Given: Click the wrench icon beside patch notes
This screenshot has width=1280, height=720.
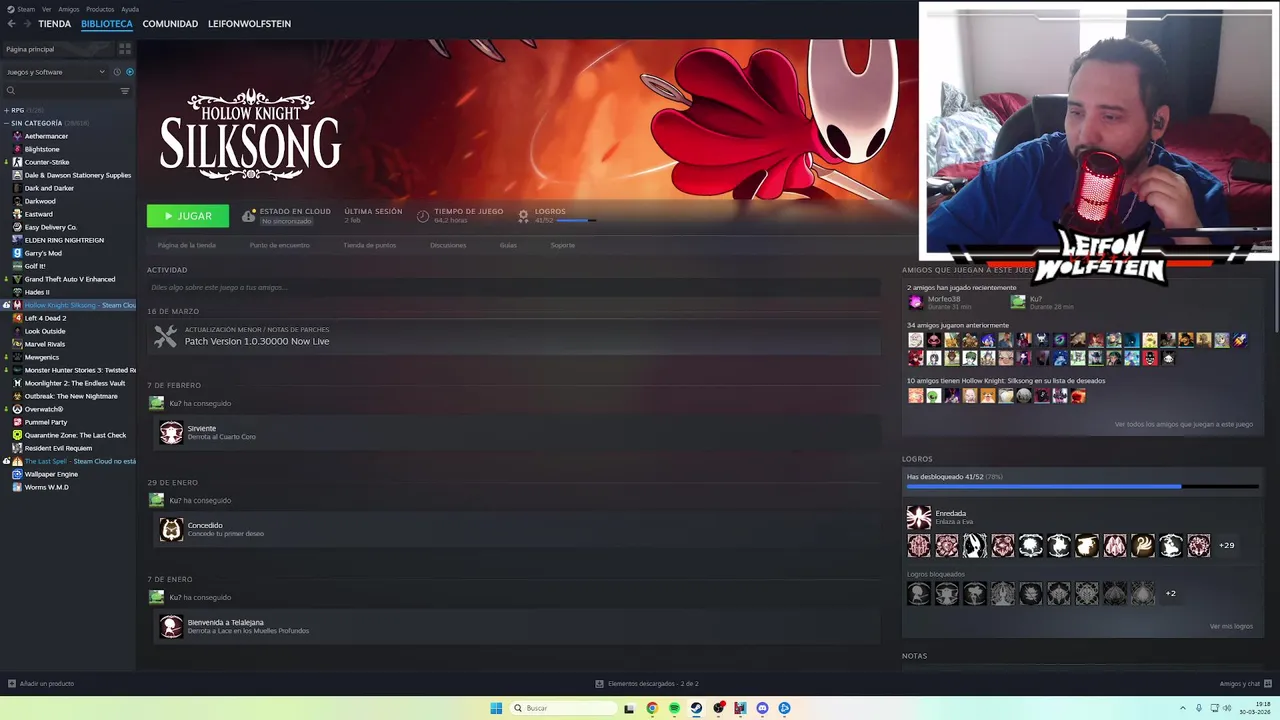Looking at the screenshot, I should [165, 336].
